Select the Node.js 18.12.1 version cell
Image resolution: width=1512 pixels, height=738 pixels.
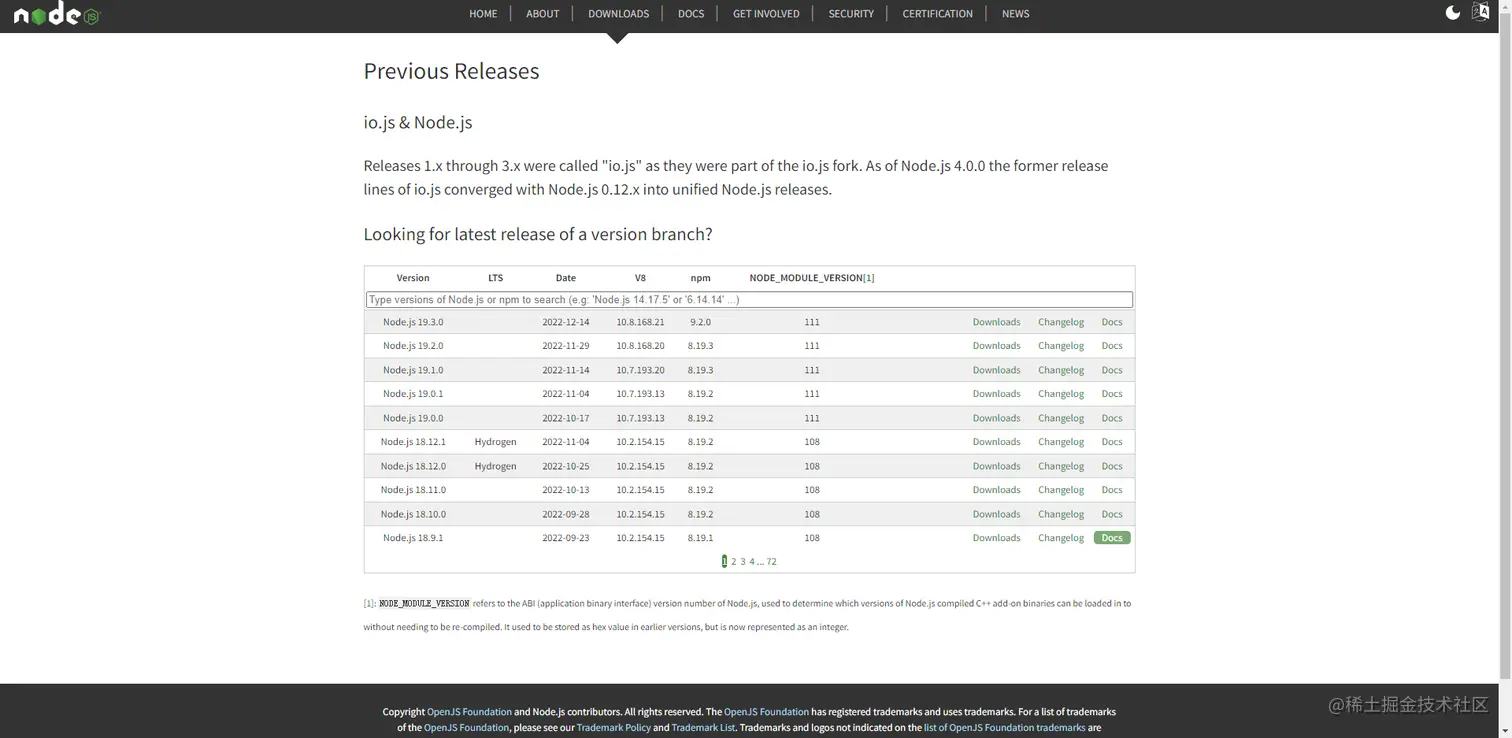[x=413, y=442]
